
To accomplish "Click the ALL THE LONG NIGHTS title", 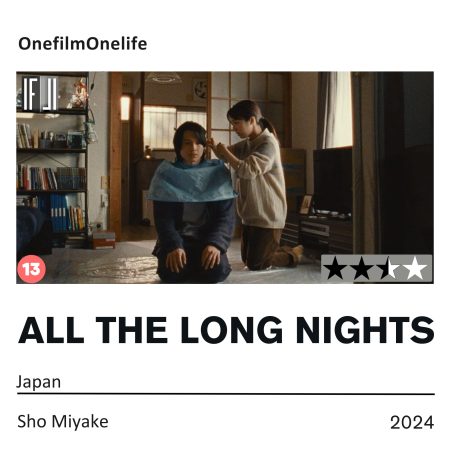I will click(226, 330).
